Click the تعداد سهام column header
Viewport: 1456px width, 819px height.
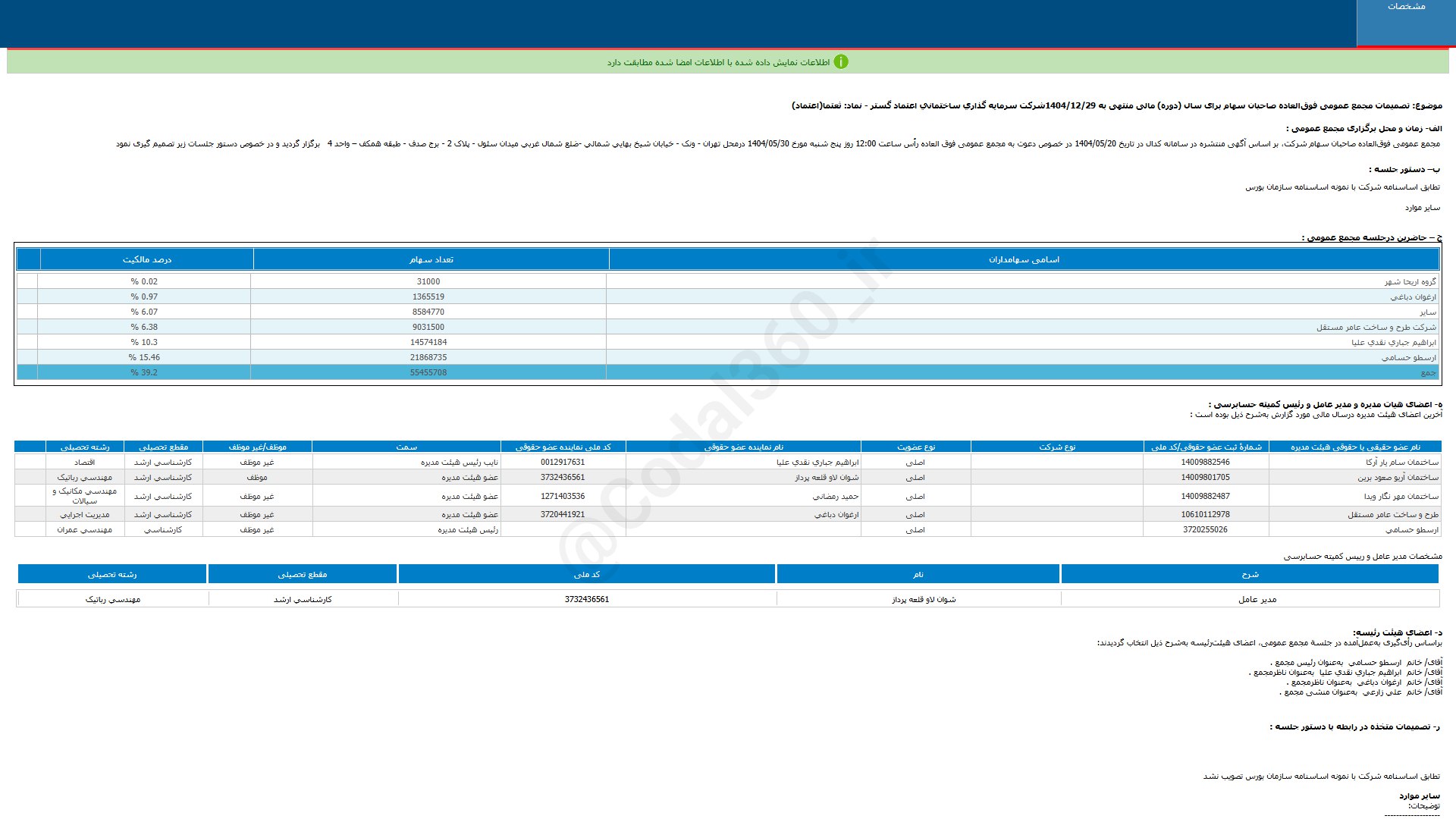[x=431, y=259]
